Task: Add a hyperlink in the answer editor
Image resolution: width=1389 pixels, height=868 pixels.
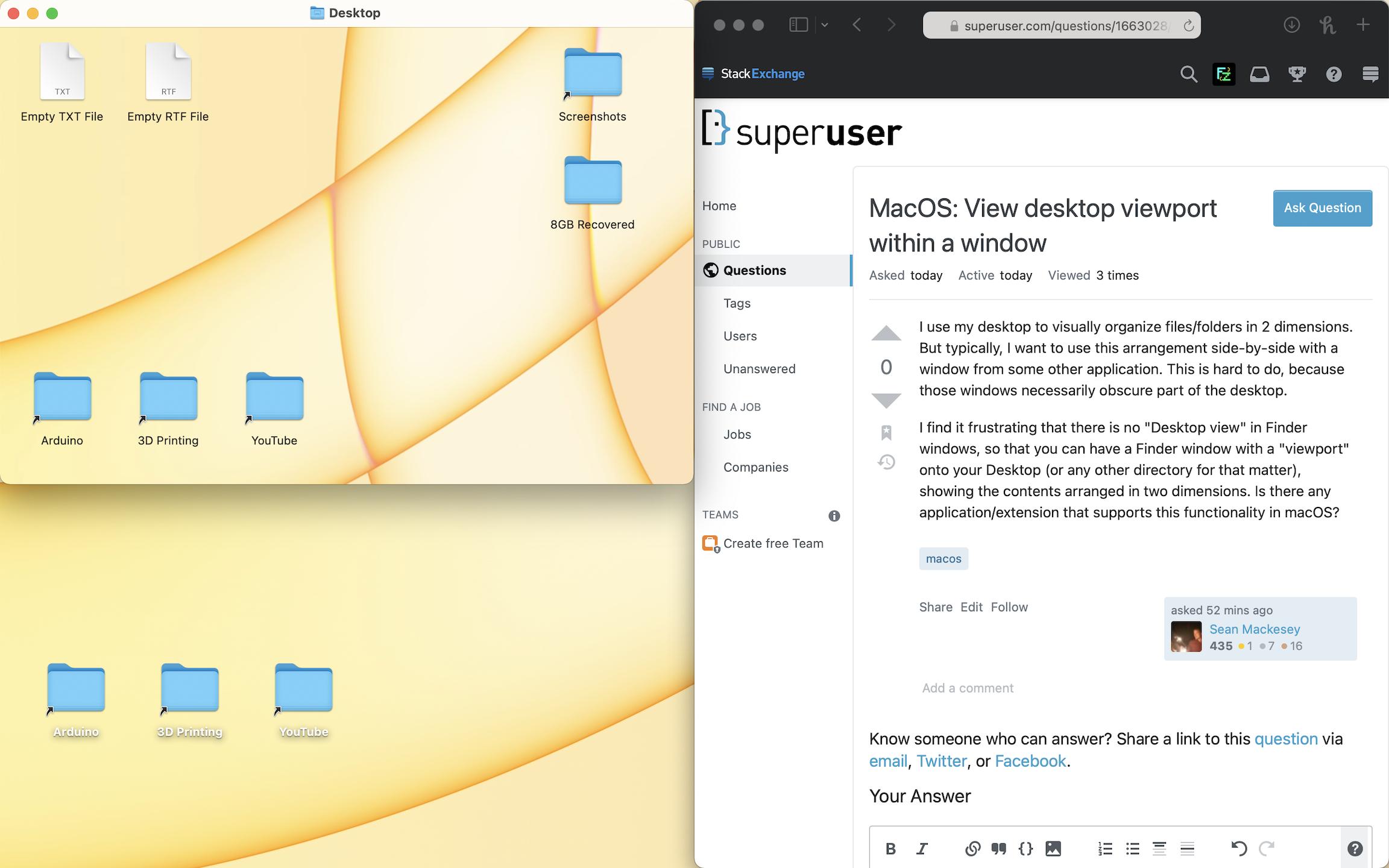Action: tap(972, 848)
